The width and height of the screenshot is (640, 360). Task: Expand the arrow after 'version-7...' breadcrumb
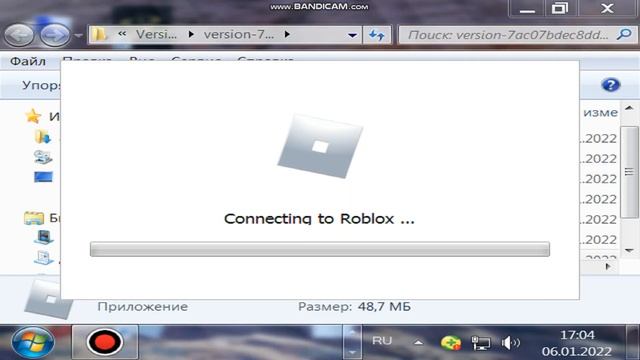point(287,35)
